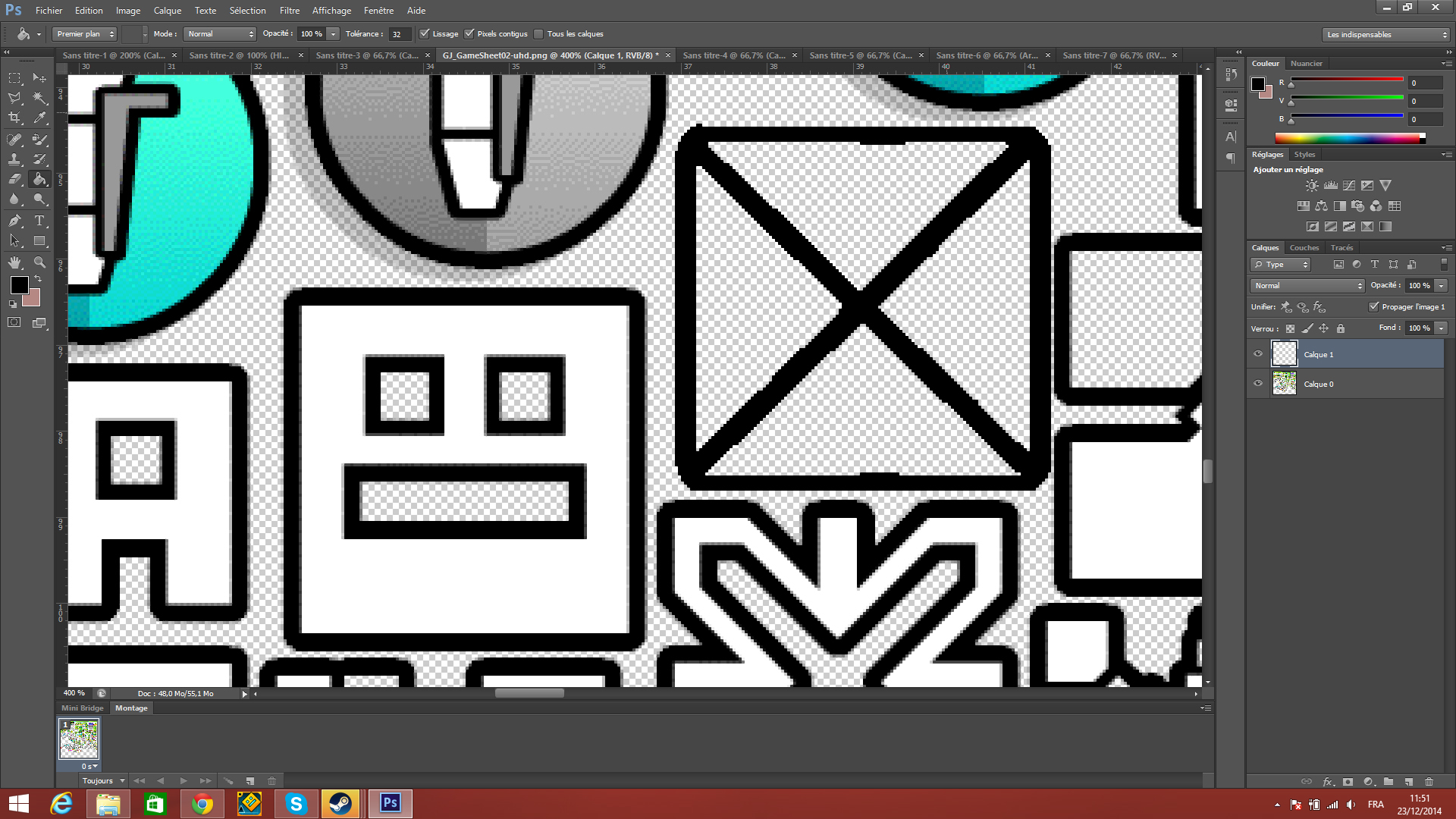Select the Horizontal Type tool
The height and width of the screenshot is (819, 1456).
point(39,221)
